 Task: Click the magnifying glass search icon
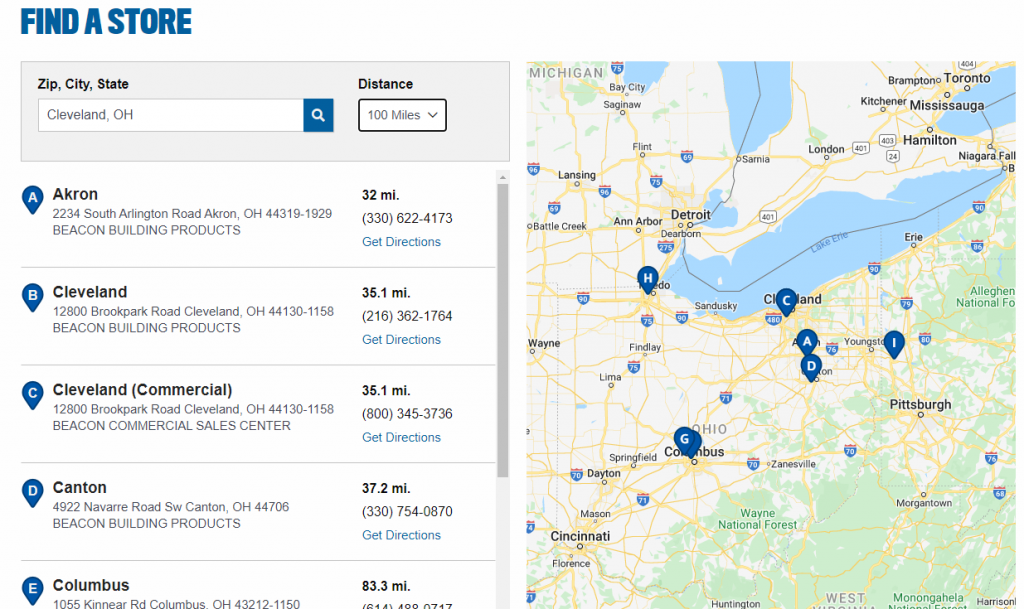tap(317, 115)
